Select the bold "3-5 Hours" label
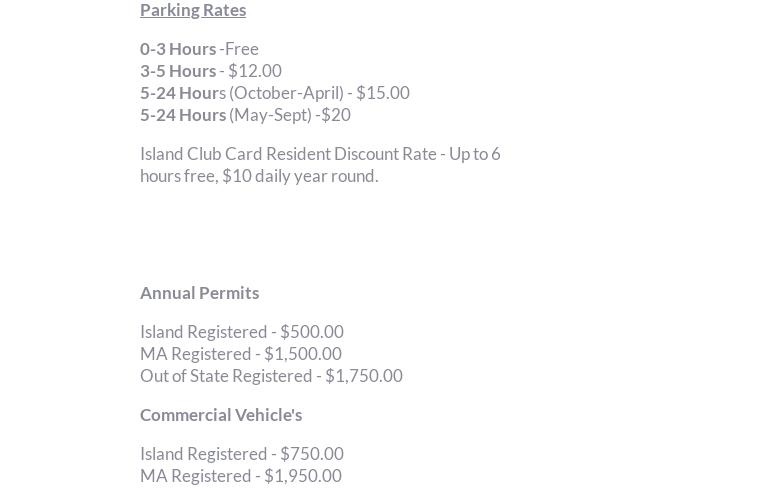 point(178,71)
